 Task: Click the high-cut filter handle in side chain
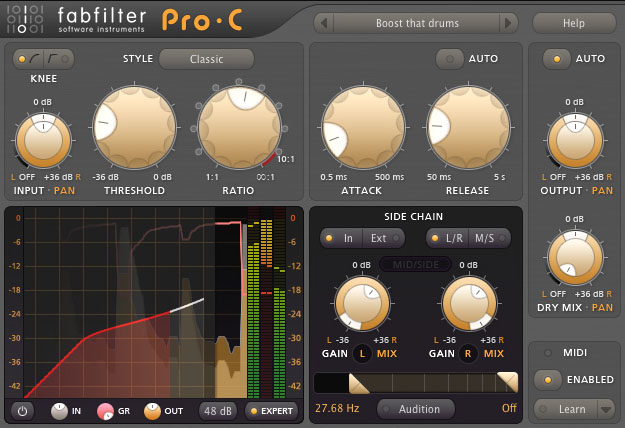tap(507, 382)
